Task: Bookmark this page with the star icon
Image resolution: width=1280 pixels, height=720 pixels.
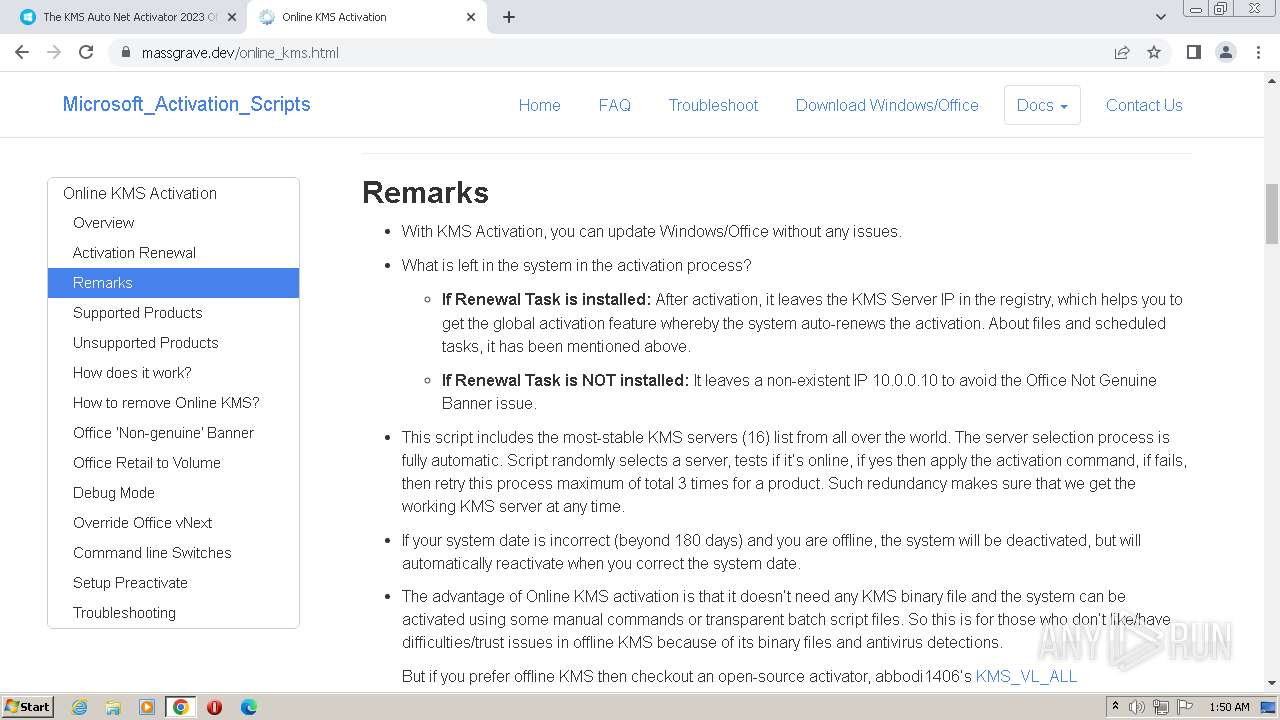Action: 1154,52
